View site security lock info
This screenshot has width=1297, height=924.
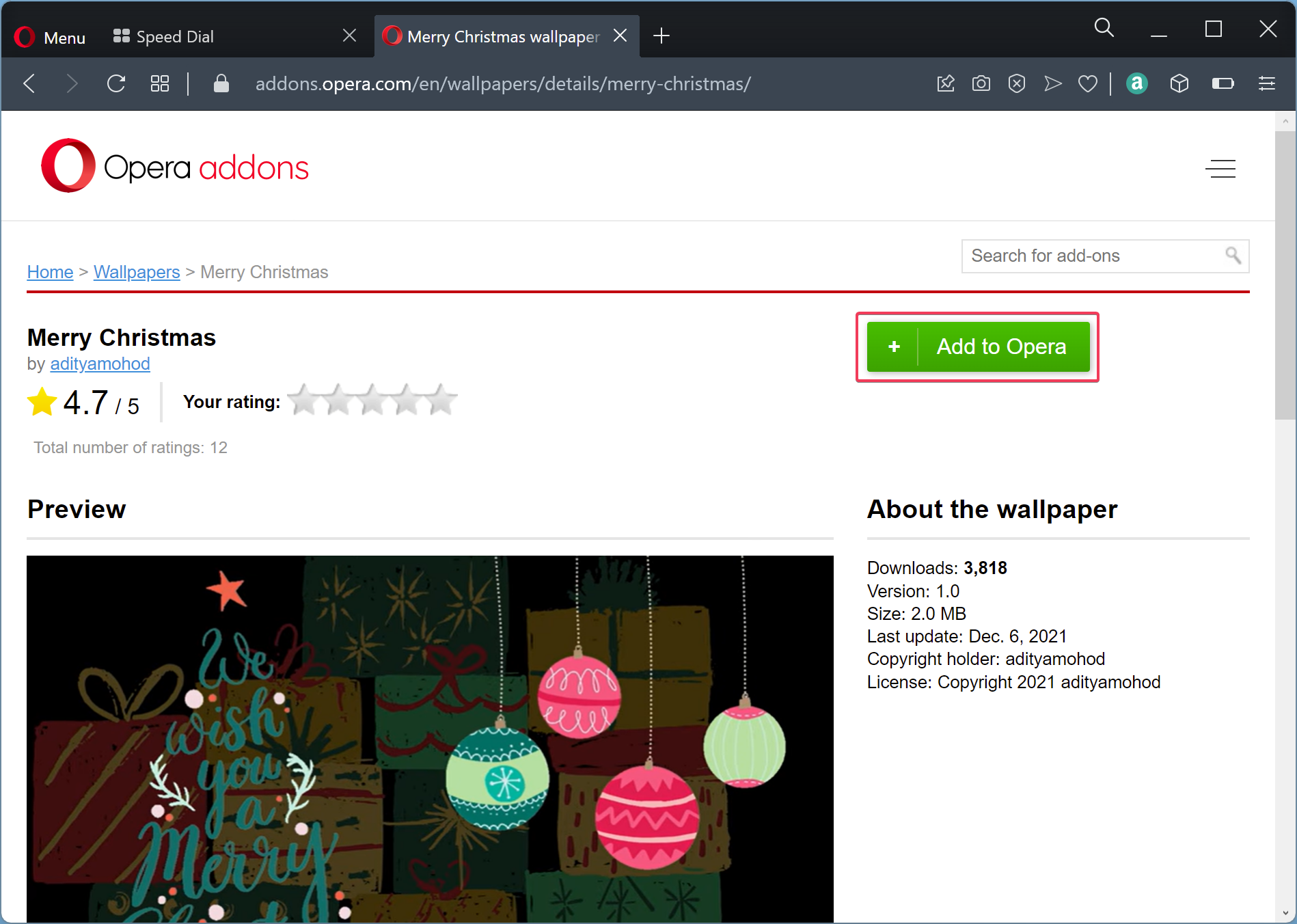[x=221, y=83]
